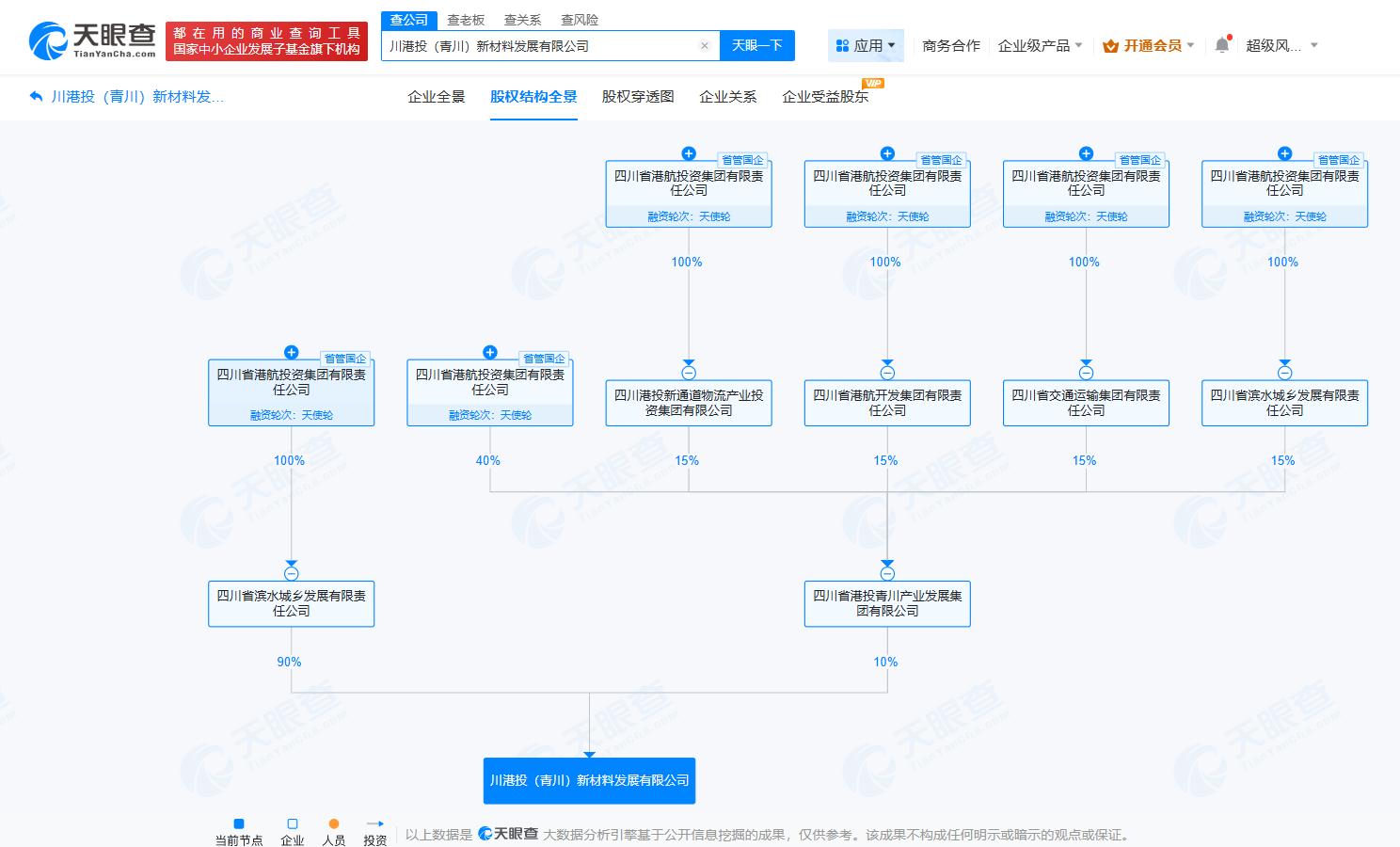Expand leftmost 四川省港航投资集团 node via plus toggle

(292, 352)
